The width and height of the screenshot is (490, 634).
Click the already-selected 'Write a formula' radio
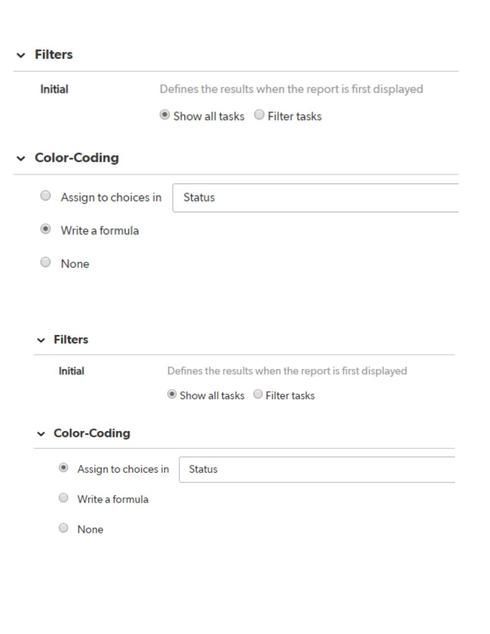(46, 229)
